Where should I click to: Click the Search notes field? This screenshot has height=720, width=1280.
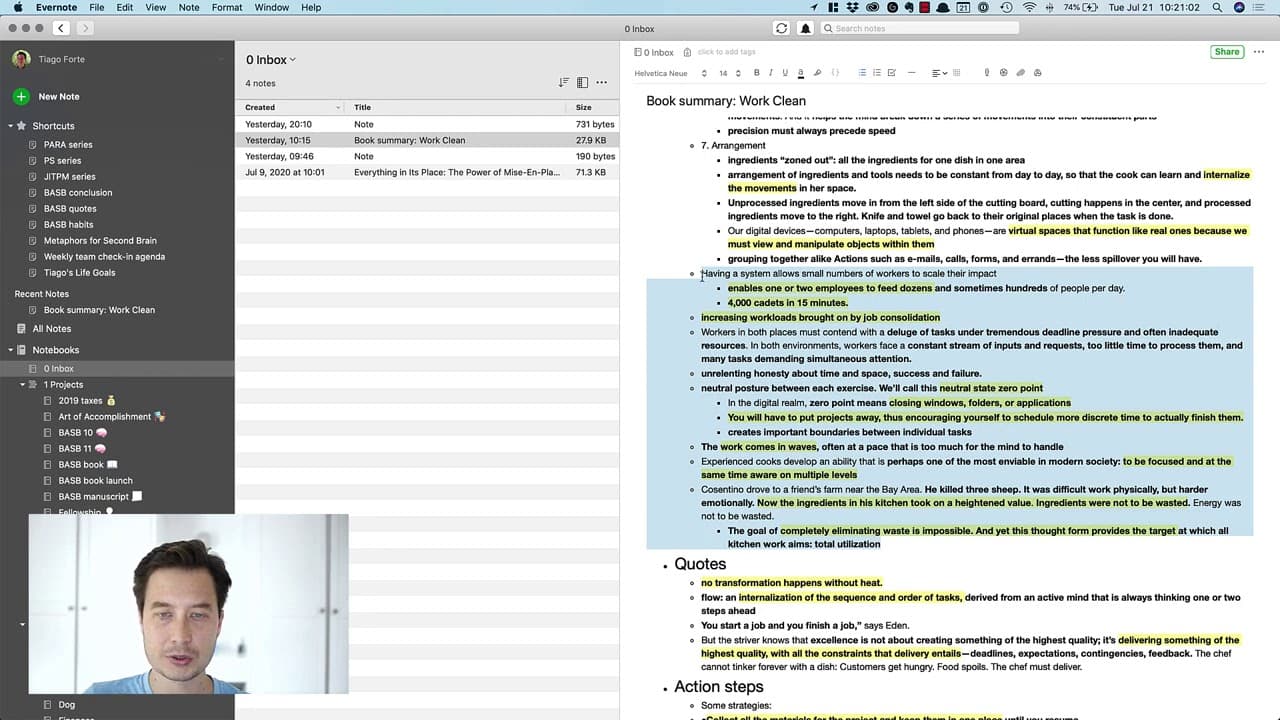[x=919, y=29]
